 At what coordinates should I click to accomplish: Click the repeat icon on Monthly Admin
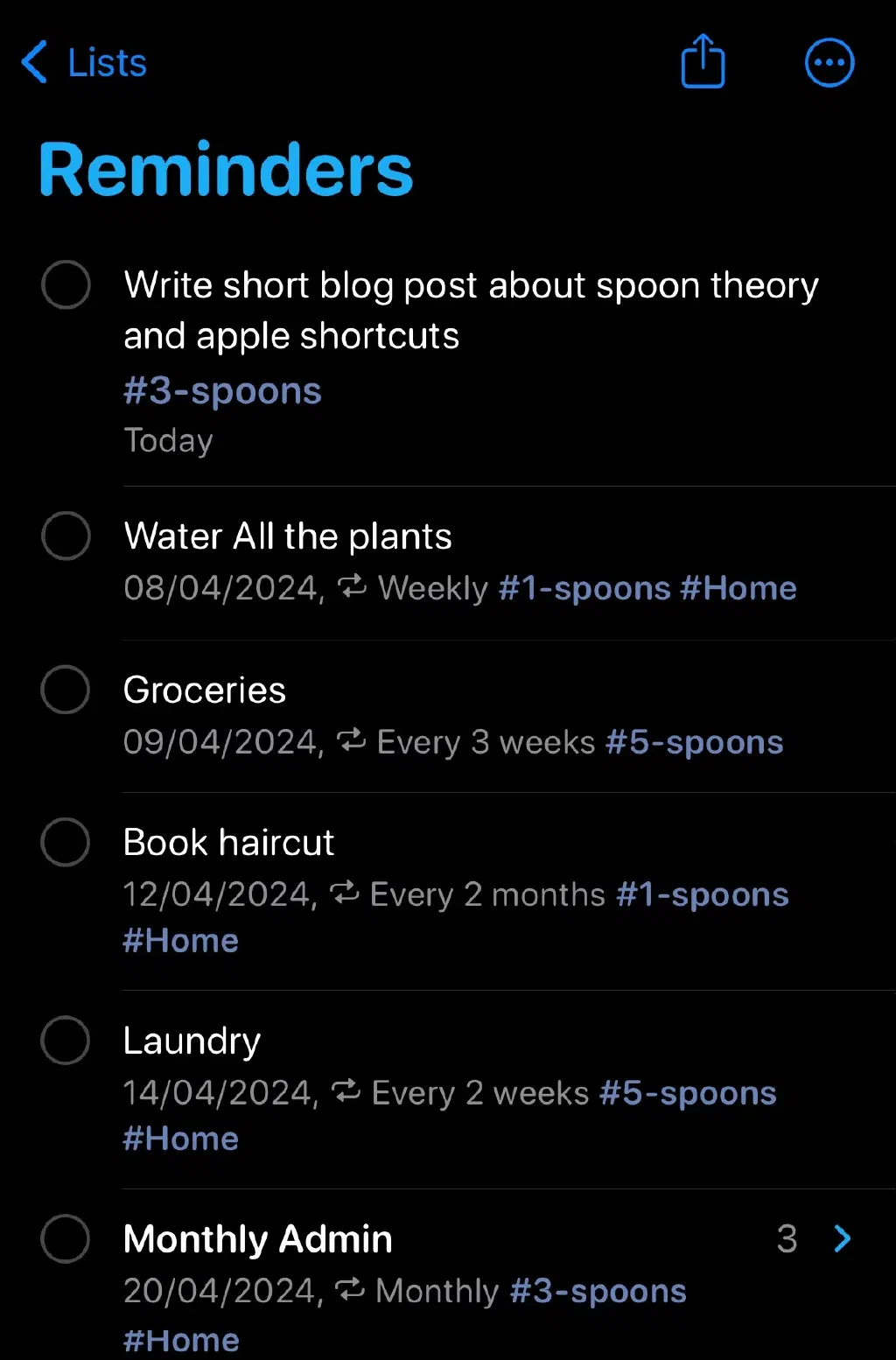click(x=350, y=1288)
